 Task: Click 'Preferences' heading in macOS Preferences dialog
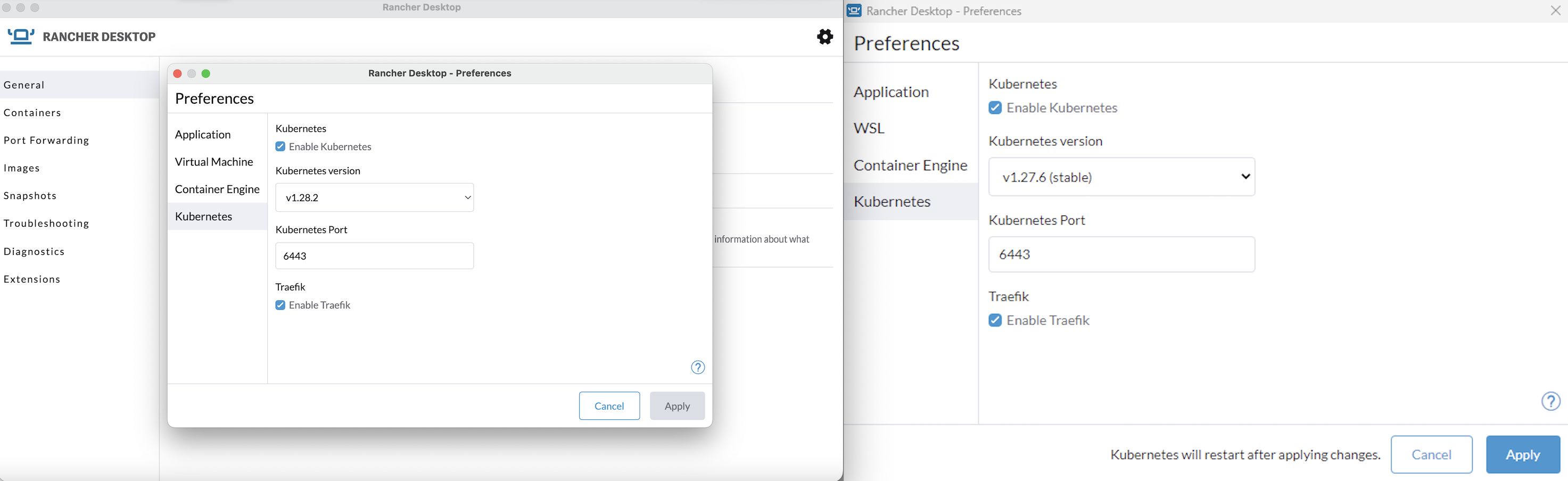pos(214,98)
